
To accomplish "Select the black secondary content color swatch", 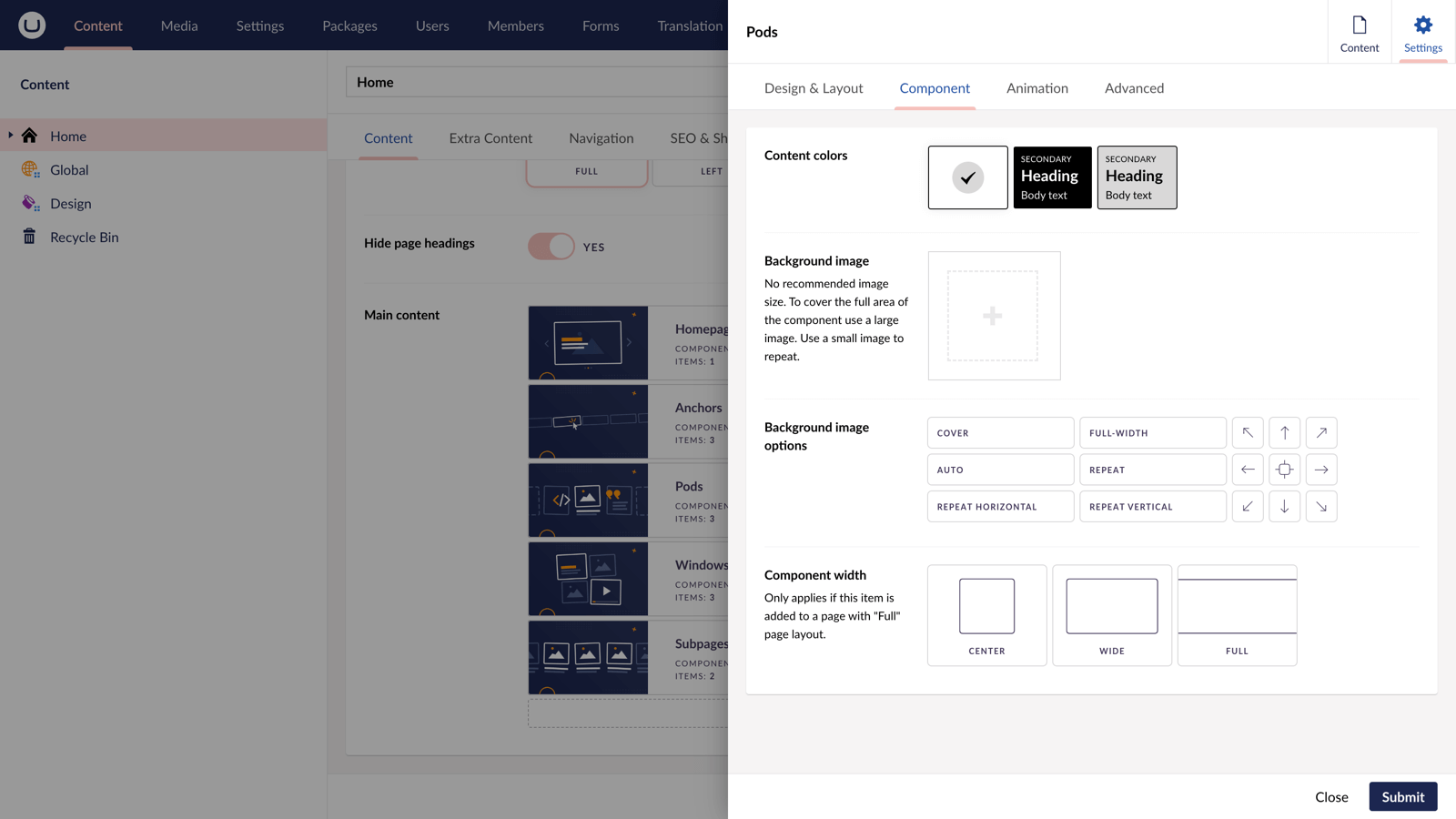I will click(x=1052, y=177).
